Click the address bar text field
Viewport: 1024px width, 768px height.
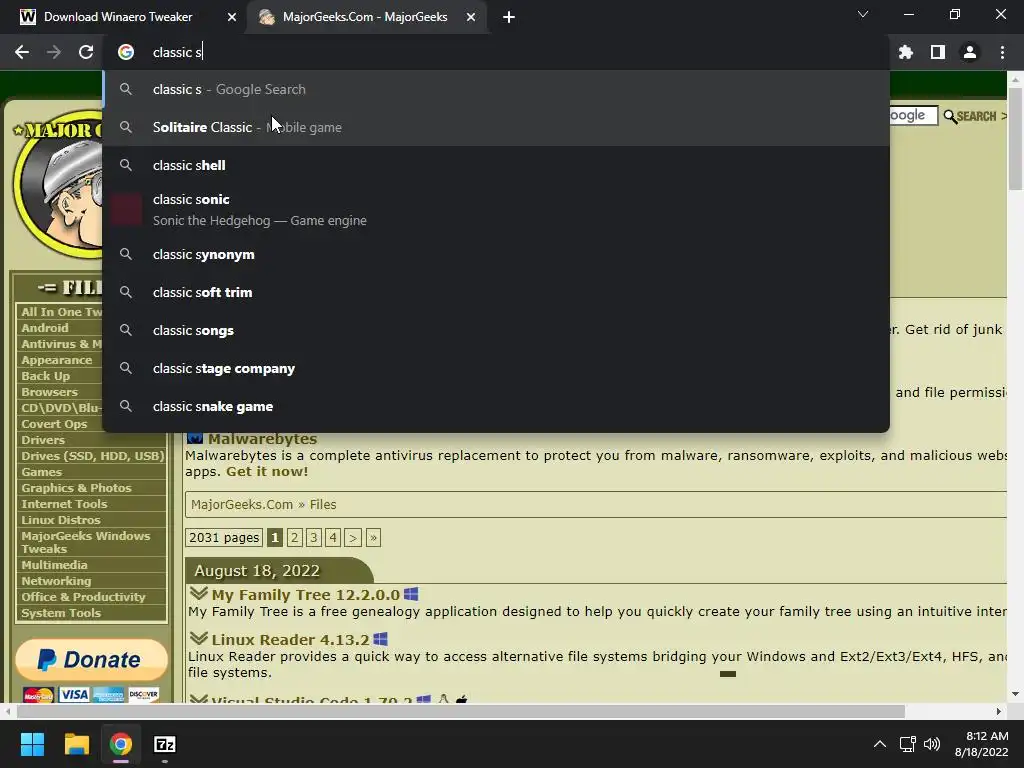[496, 52]
